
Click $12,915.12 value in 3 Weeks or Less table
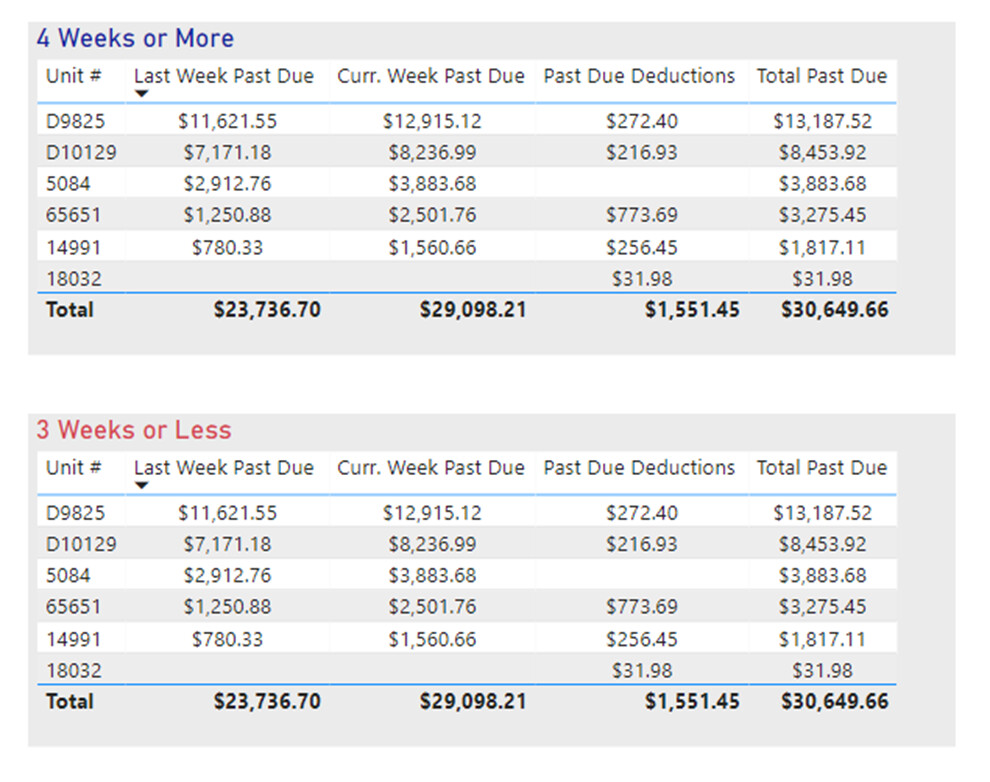432,514
